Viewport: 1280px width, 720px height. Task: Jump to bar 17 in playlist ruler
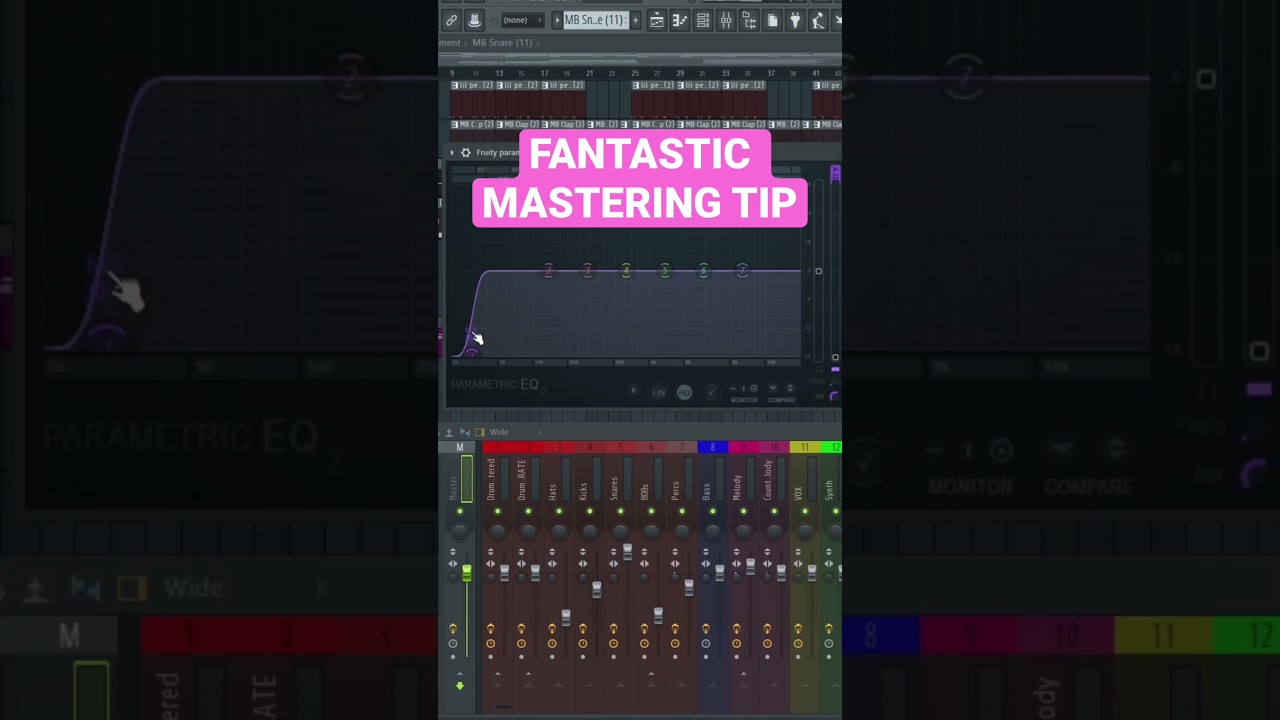[544, 73]
